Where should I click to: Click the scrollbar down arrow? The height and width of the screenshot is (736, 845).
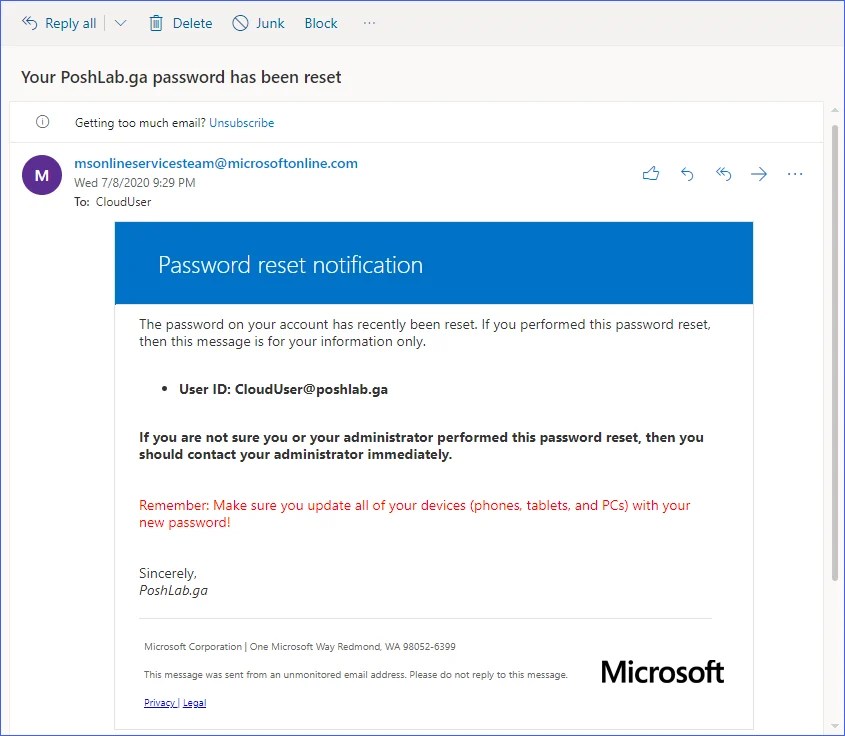[x=834, y=725]
